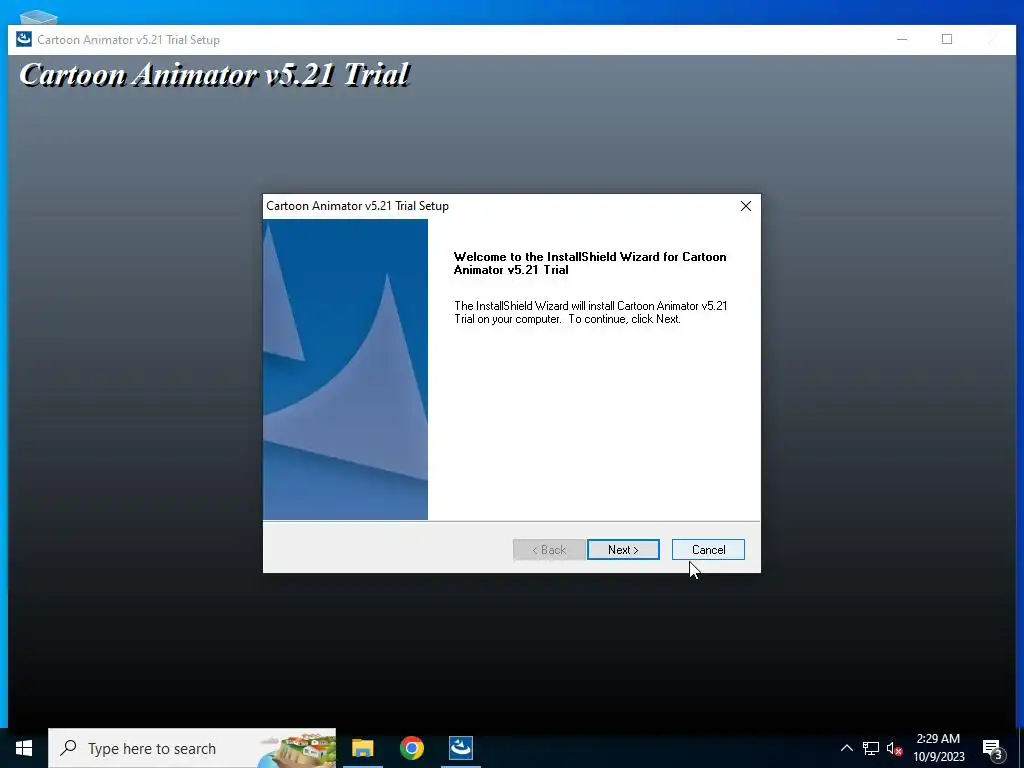Click the muted volume tray icon

894,748
